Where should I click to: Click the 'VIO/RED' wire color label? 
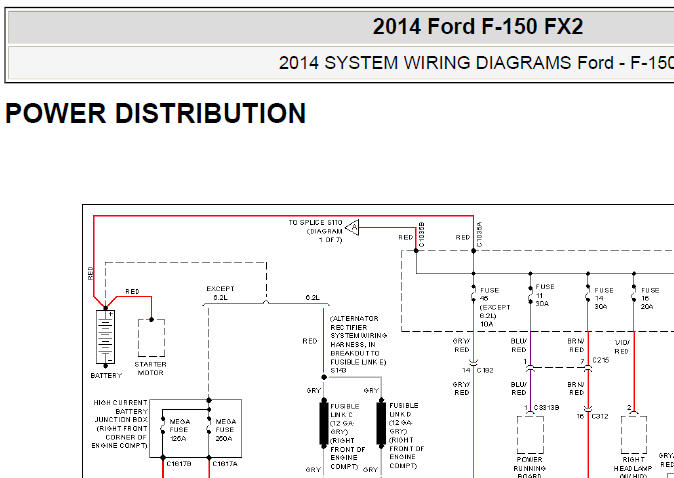[622, 347]
